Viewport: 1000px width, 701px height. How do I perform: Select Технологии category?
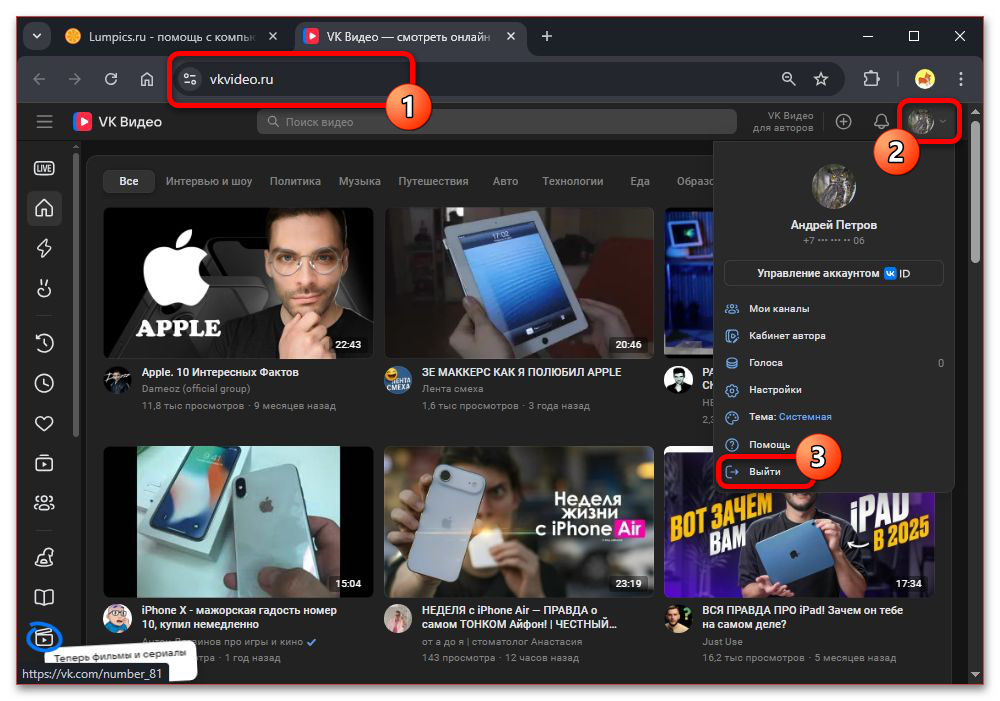tap(573, 181)
